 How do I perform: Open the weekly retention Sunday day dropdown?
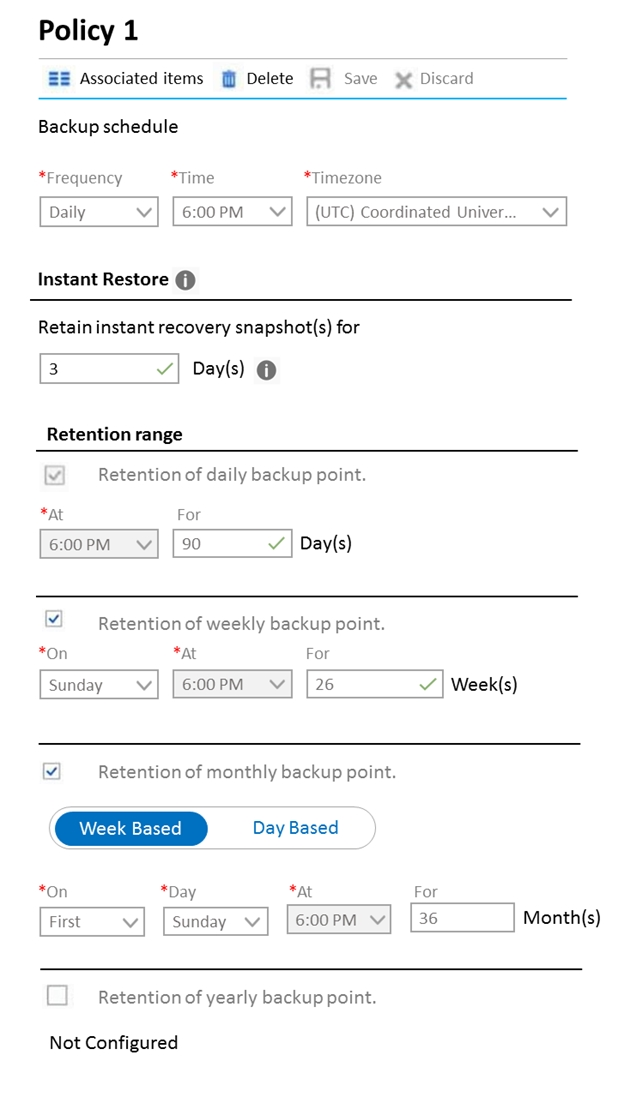tap(99, 684)
